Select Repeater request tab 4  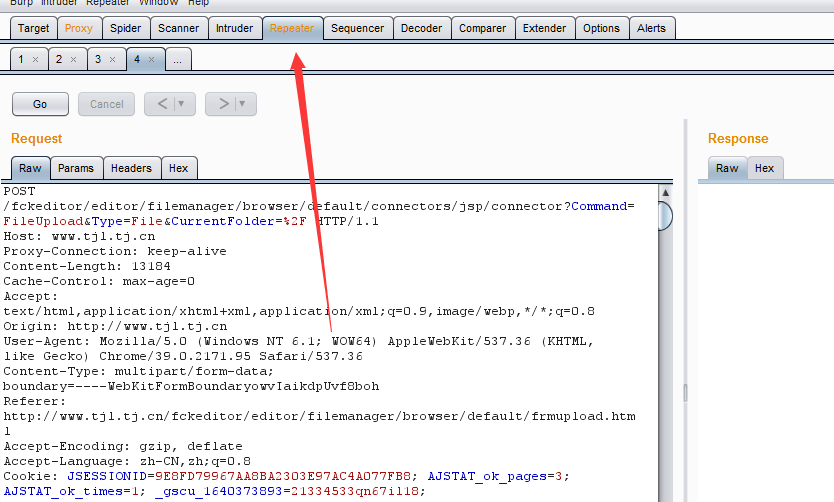tap(137, 59)
